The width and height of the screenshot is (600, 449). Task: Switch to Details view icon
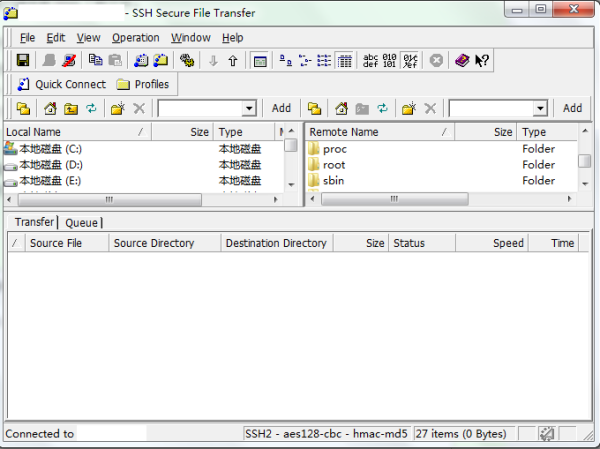pos(344,60)
